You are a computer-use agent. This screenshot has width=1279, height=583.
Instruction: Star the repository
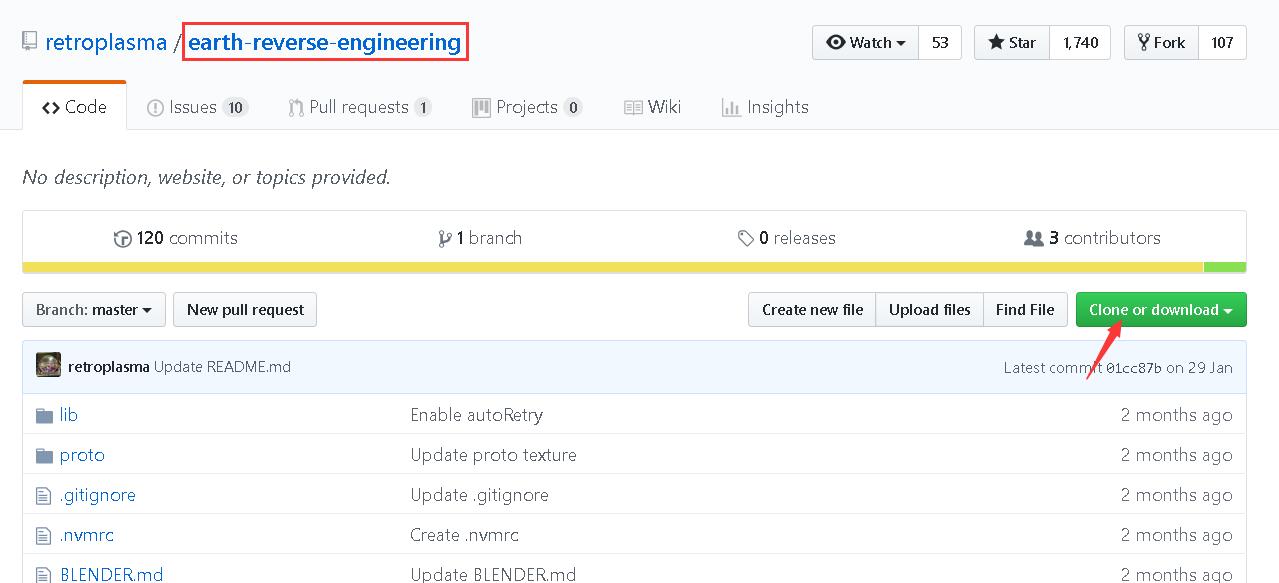[1012, 42]
